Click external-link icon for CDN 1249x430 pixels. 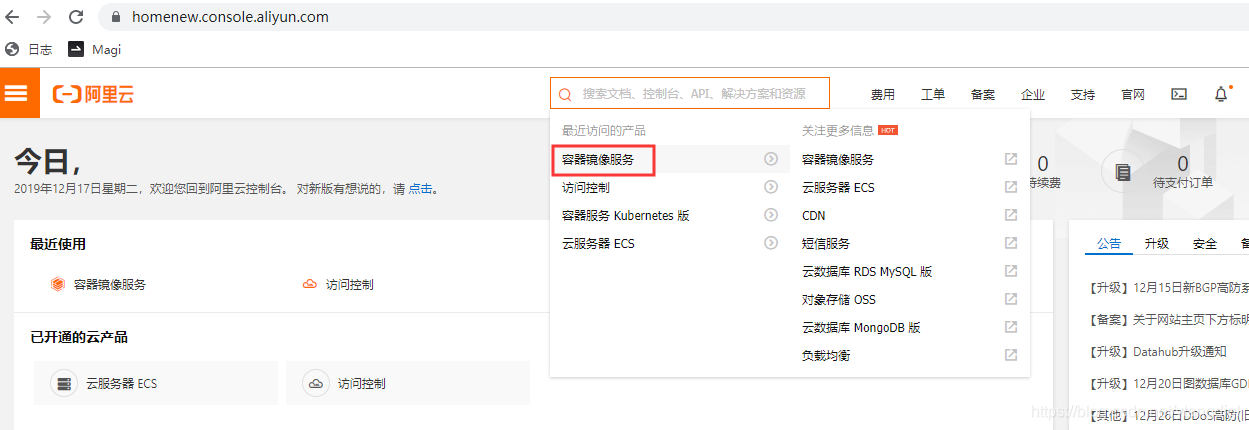(x=1011, y=215)
